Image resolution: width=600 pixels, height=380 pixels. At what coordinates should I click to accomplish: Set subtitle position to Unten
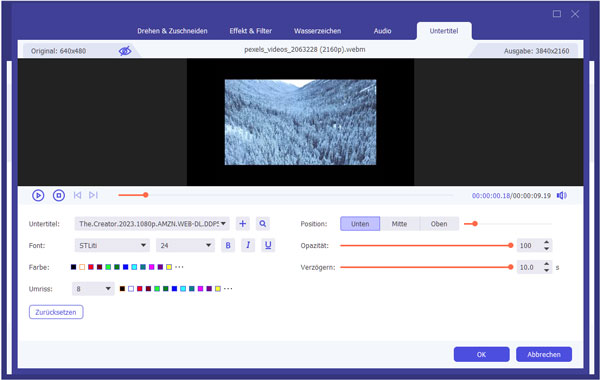tap(360, 223)
